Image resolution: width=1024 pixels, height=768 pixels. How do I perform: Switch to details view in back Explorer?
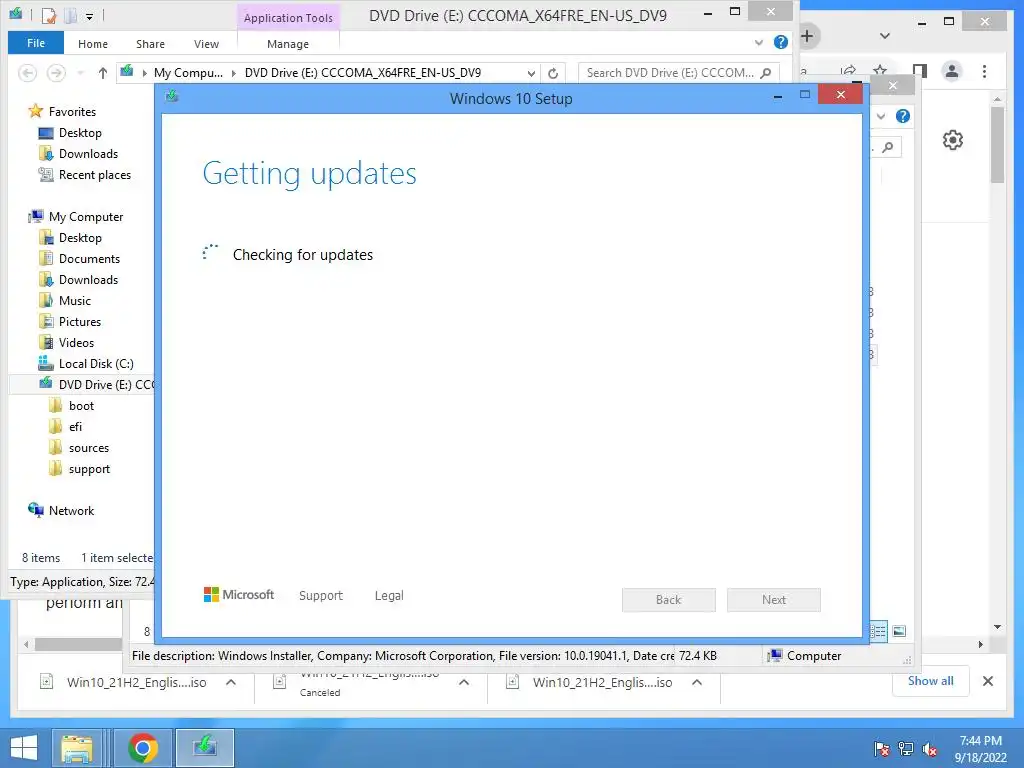click(x=878, y=631)
